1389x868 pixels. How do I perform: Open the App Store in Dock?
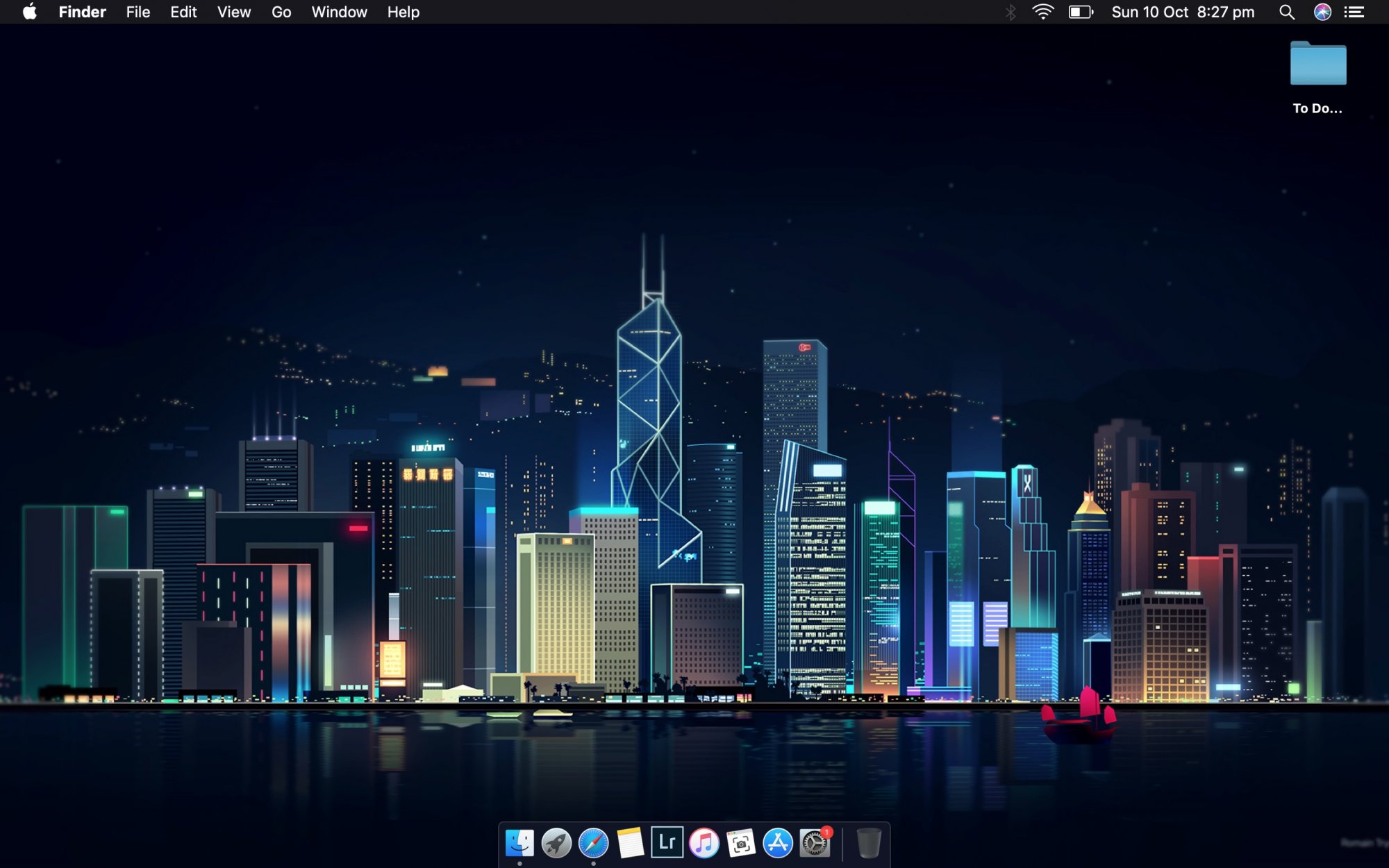pyautogui.click(x=777, y=844)
